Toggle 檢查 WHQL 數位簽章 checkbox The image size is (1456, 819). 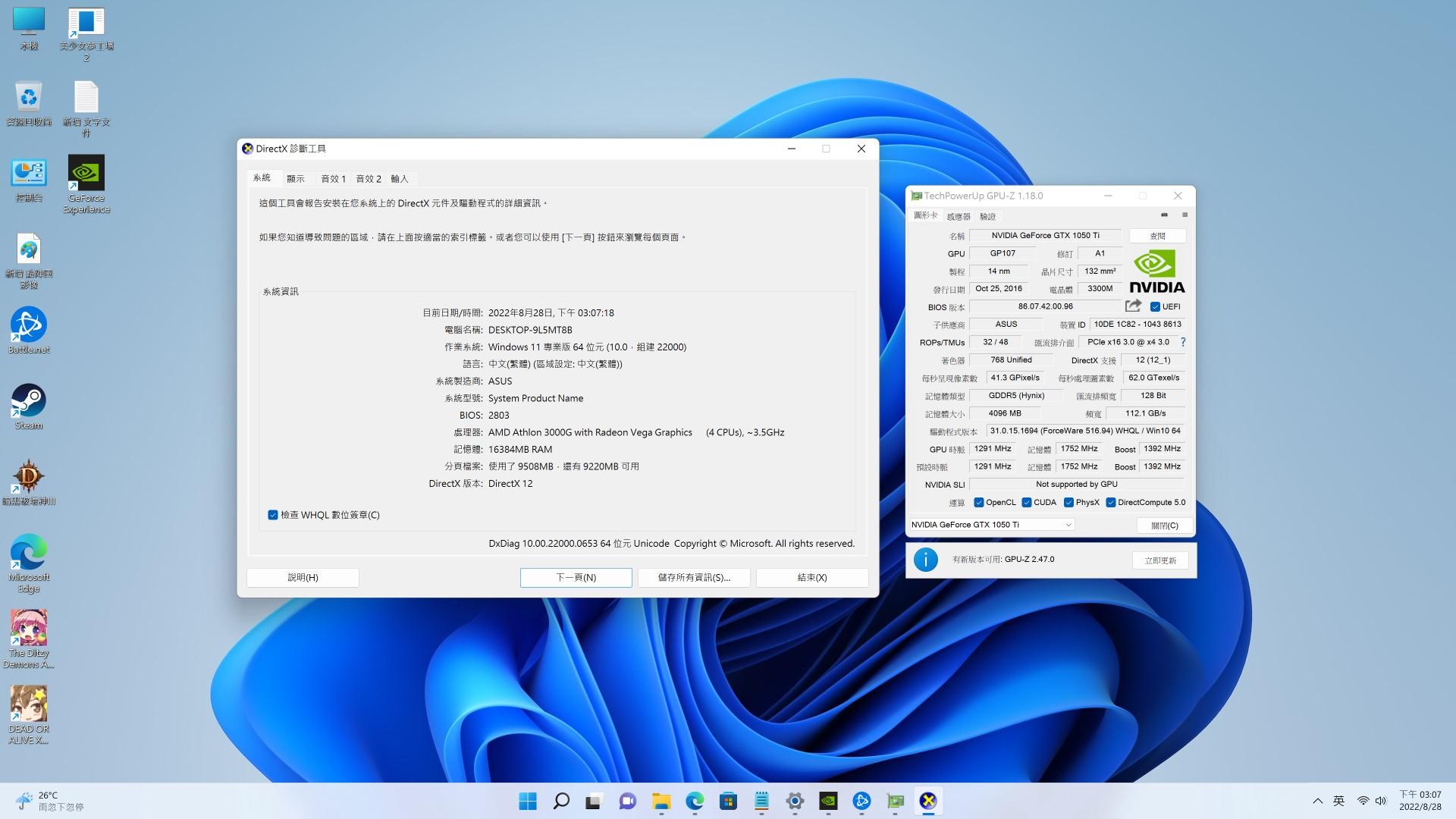click(x=273, y=515)
